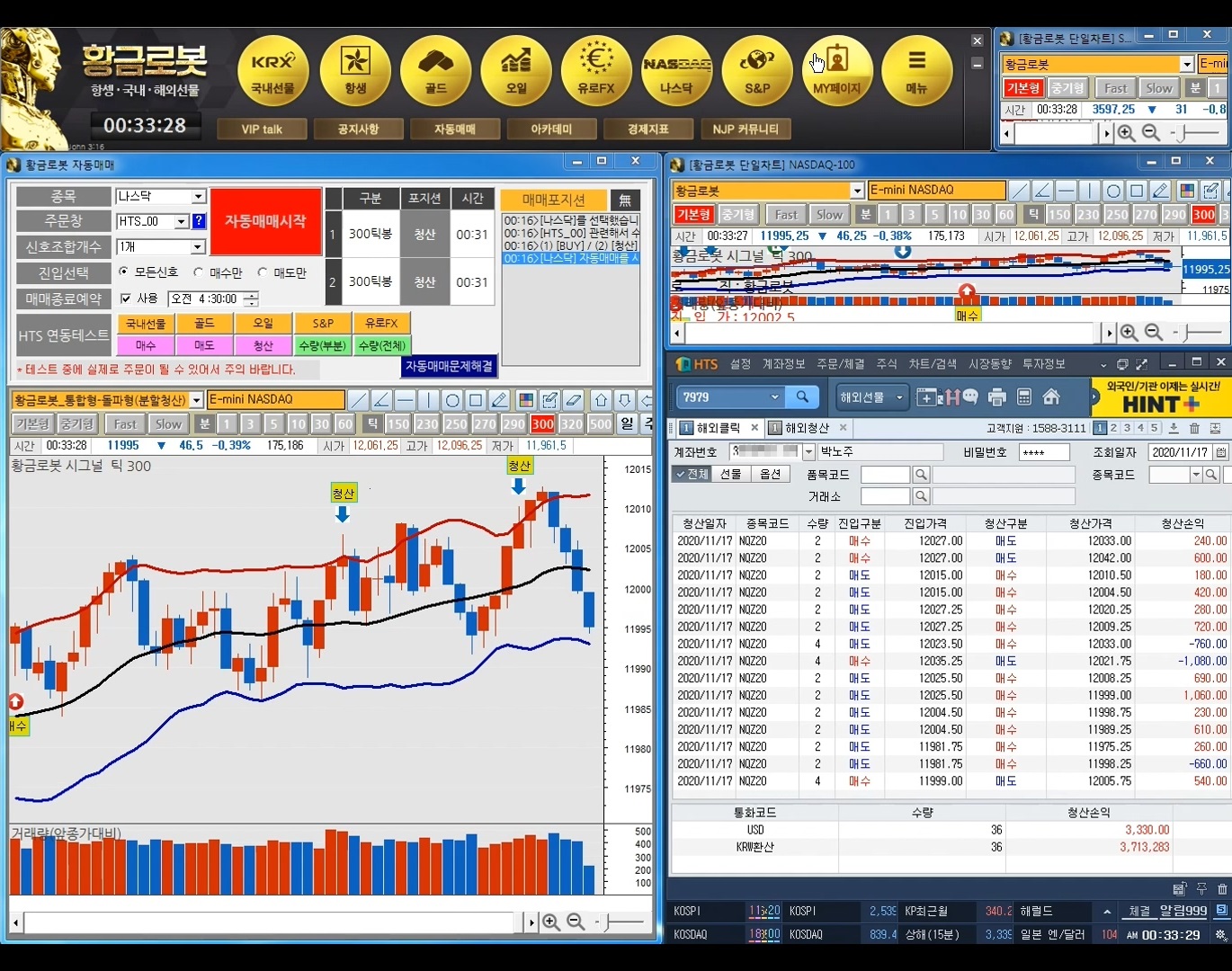Expand 해외선물 dropdown in HTS toolbar
Screen dimensions: 1232x971
898,396
